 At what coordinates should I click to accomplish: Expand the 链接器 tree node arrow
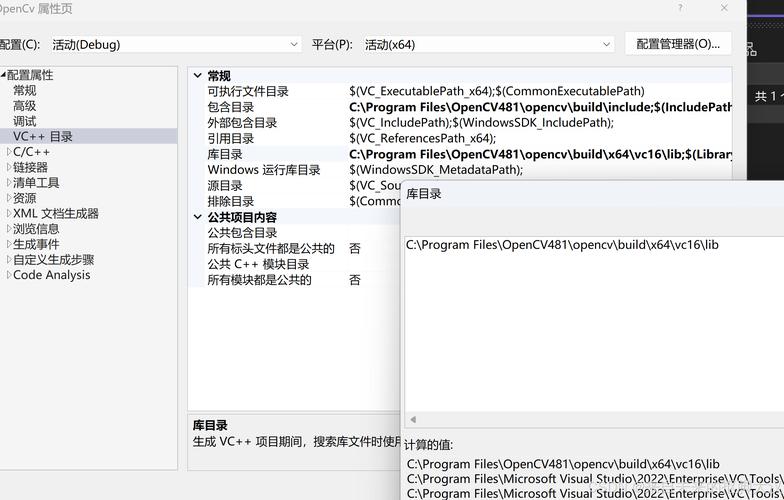pyautogui.click(x=8, y=167)
